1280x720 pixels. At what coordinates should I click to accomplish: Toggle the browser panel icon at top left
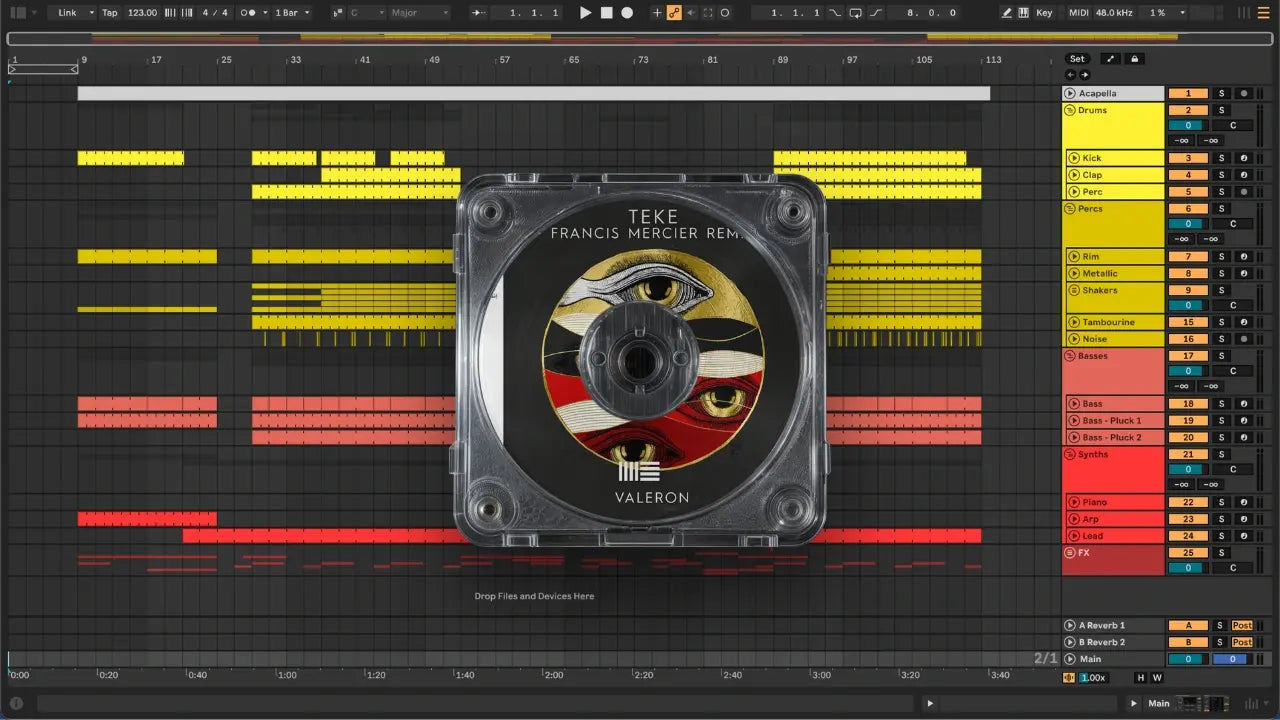tap(17, 13)
